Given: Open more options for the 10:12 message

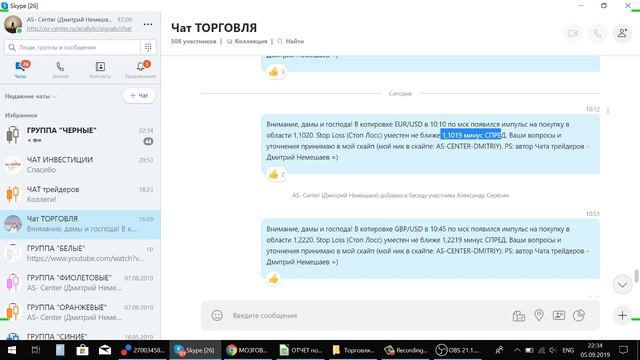Looking at the screenshot, I should (x=608, y=110).
